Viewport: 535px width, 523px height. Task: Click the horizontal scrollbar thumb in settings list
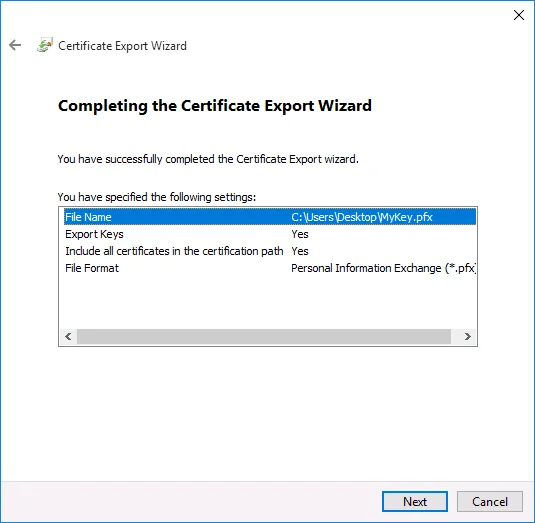pos(264,336)
